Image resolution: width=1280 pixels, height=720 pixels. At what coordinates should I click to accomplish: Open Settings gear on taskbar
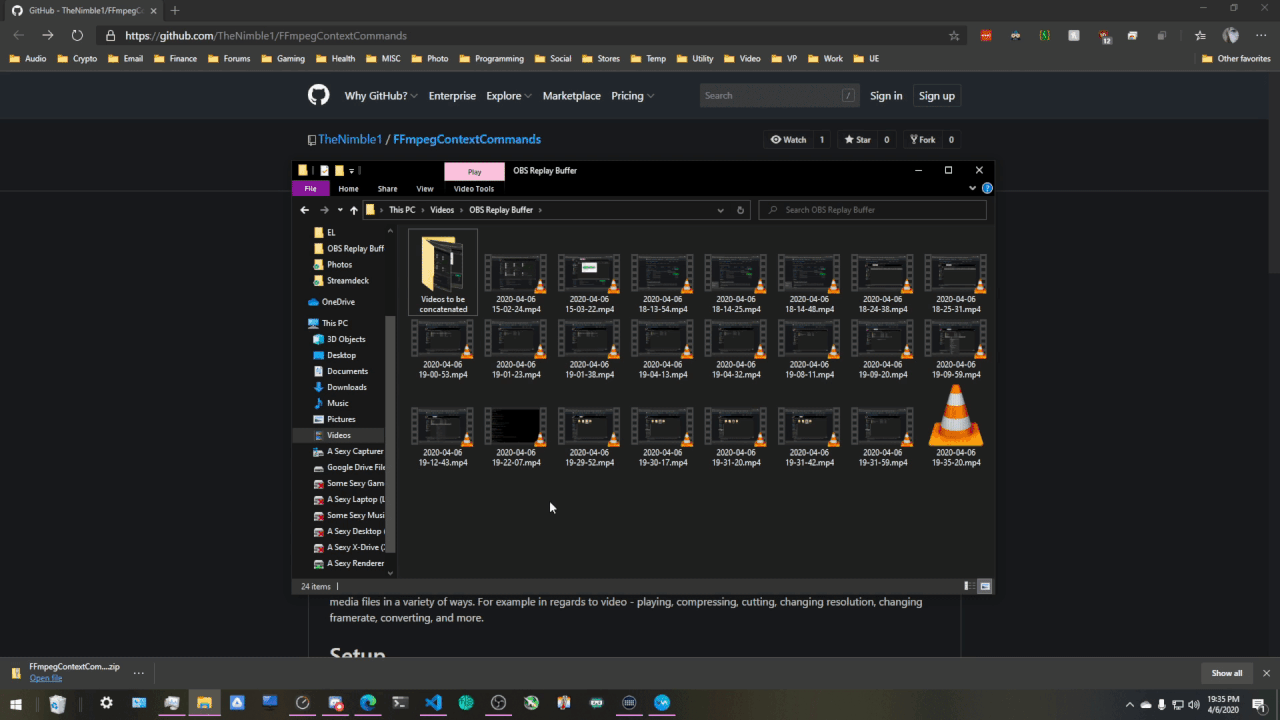click(106, 703)
